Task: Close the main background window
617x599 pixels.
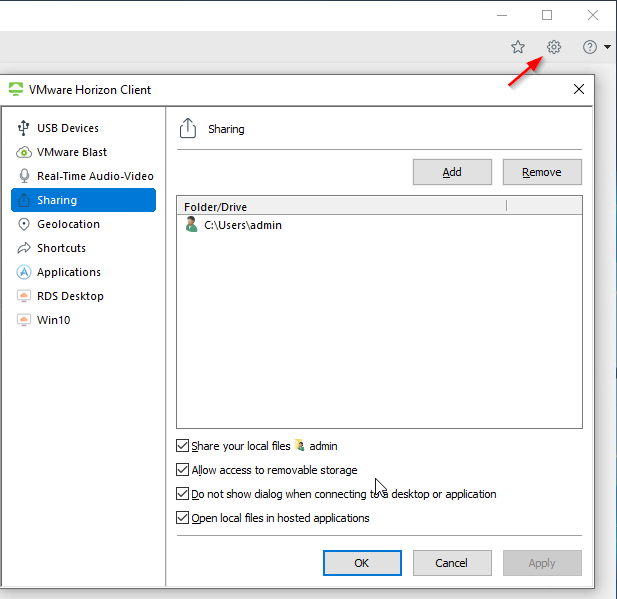Action: coord(593,15)
